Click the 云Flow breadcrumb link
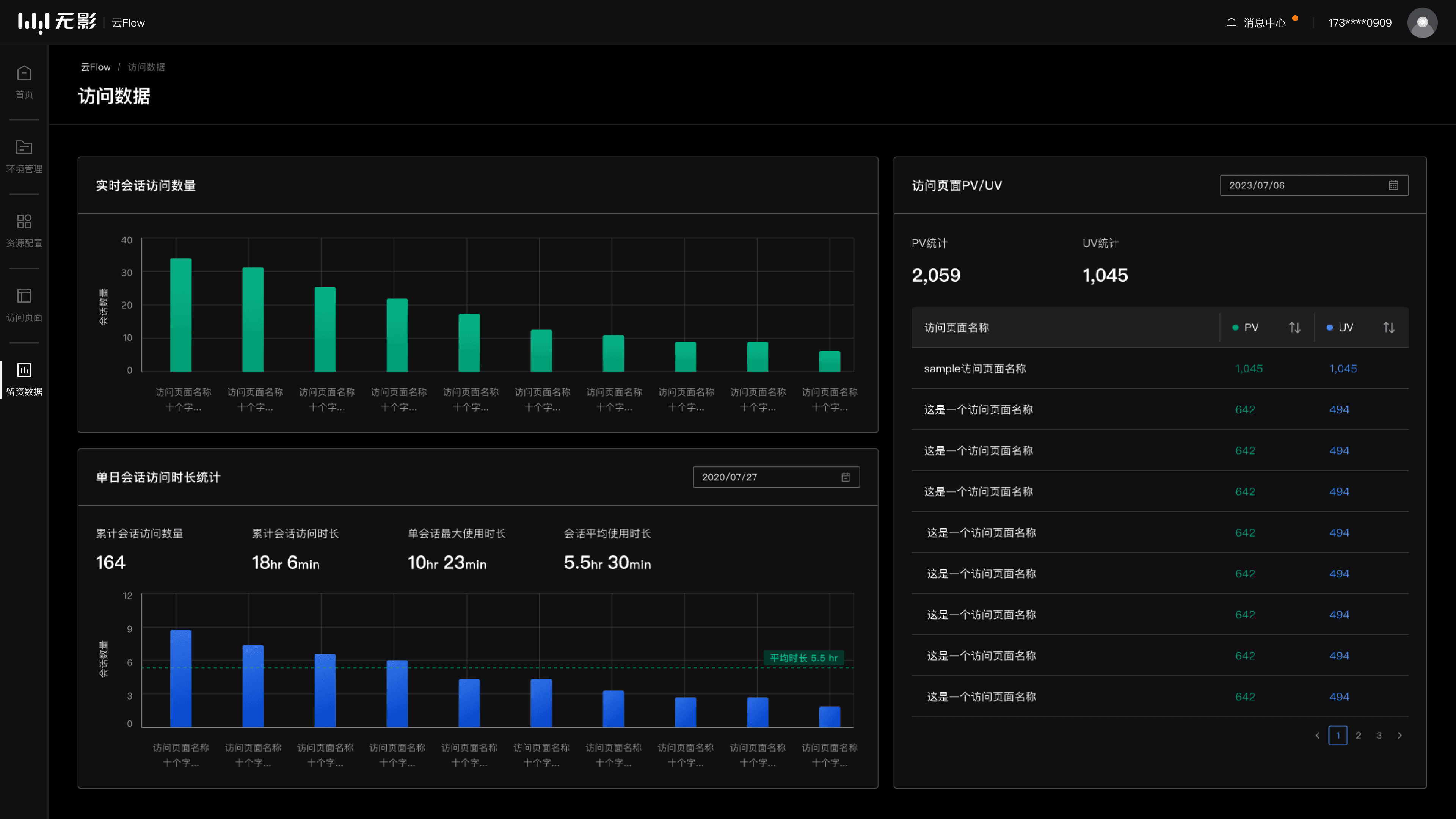This screenshot has height=819, width=1456. pos(96,67)
